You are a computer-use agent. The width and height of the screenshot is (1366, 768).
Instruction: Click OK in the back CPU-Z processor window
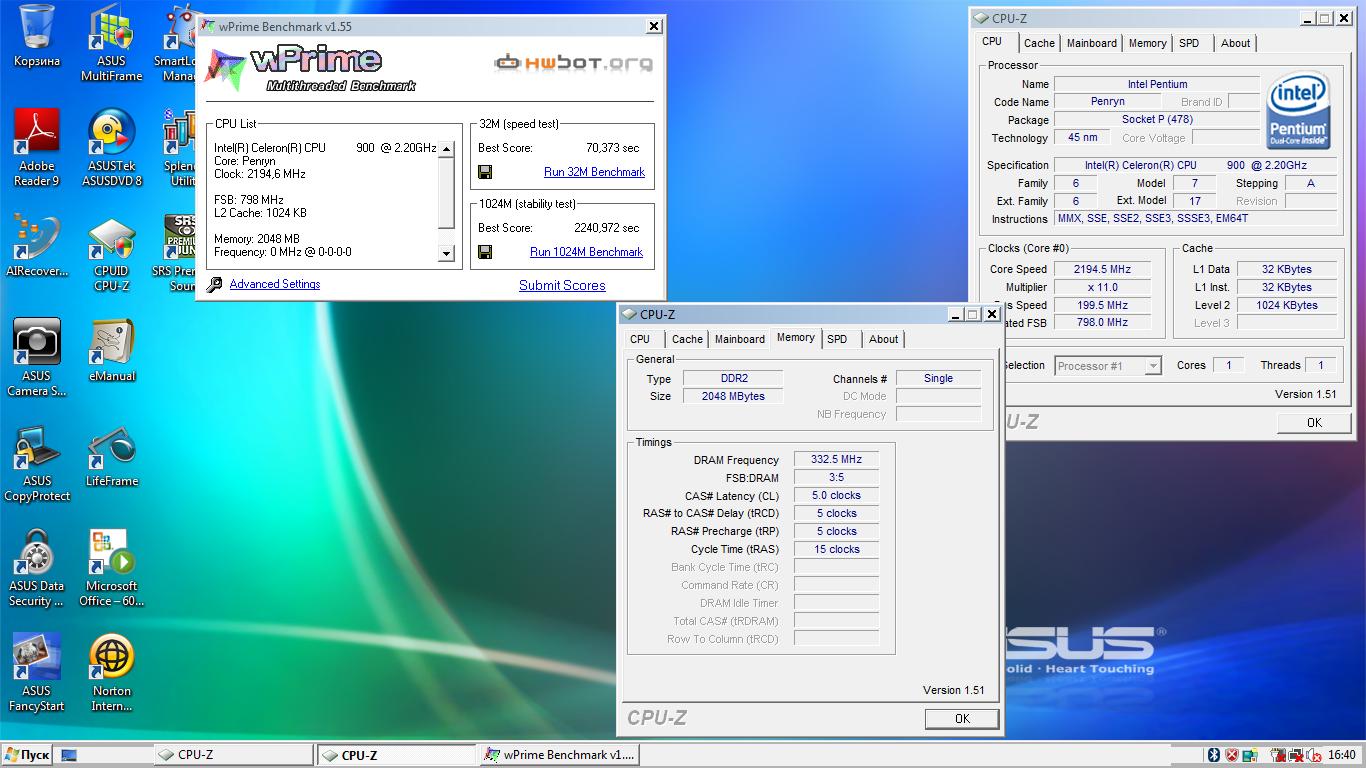pos(1314,423)
